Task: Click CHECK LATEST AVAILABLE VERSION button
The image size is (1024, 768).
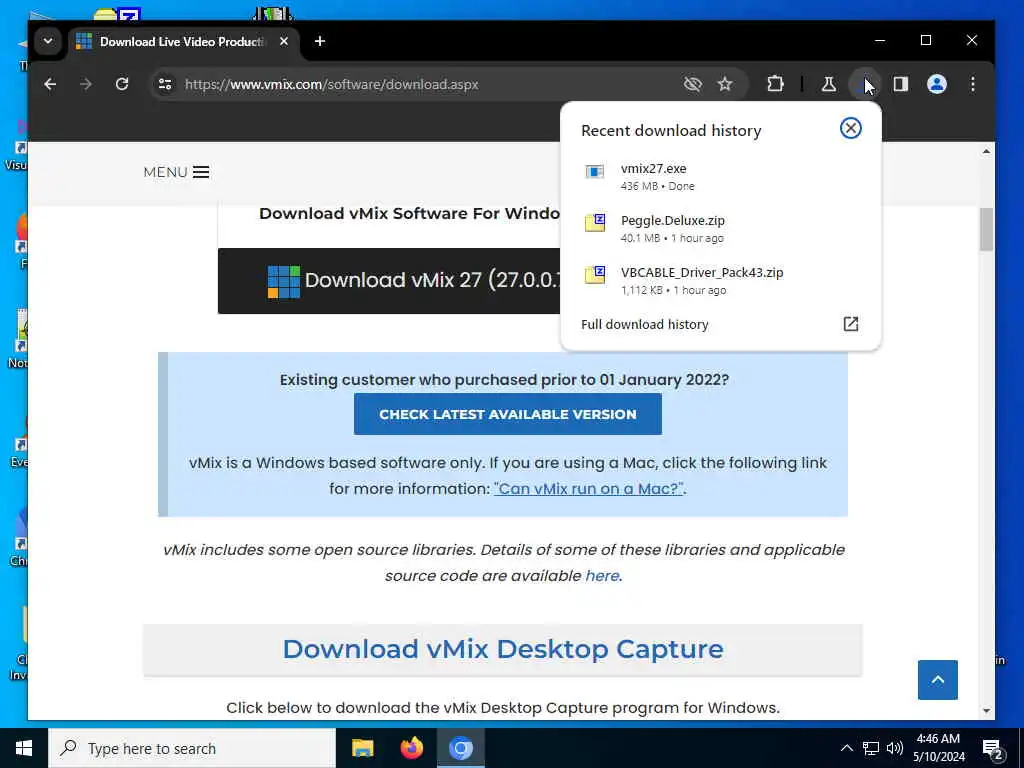Action: tap(507, 414)
